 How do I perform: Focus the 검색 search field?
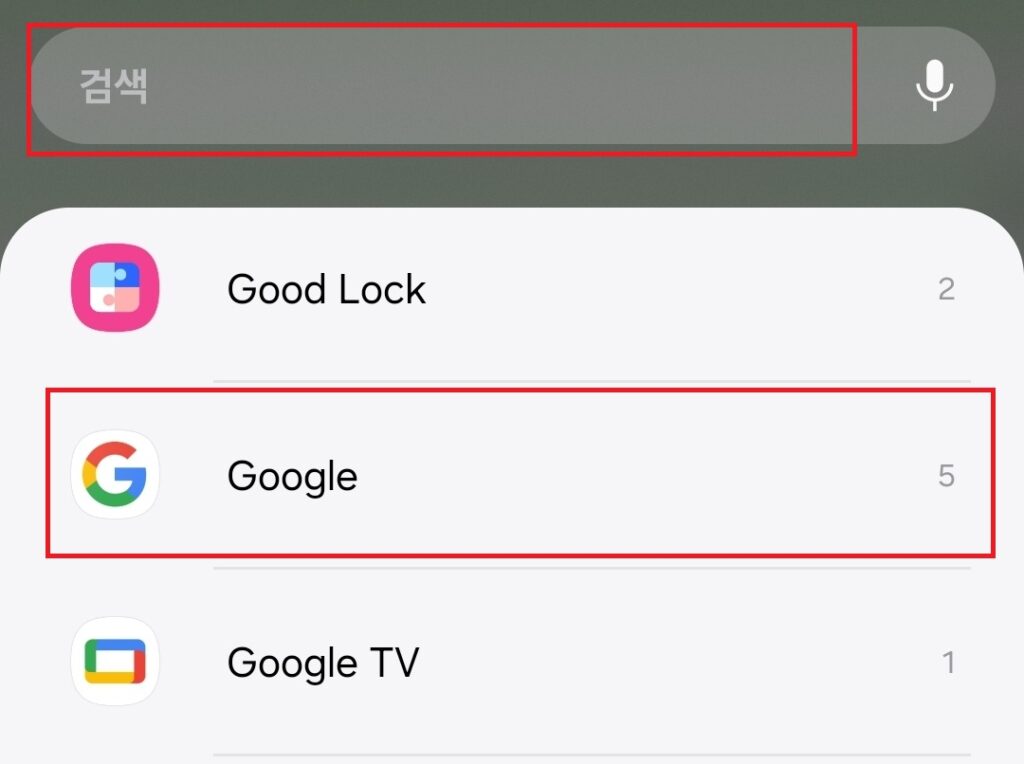pyautogui.click(x=513, y=86)
